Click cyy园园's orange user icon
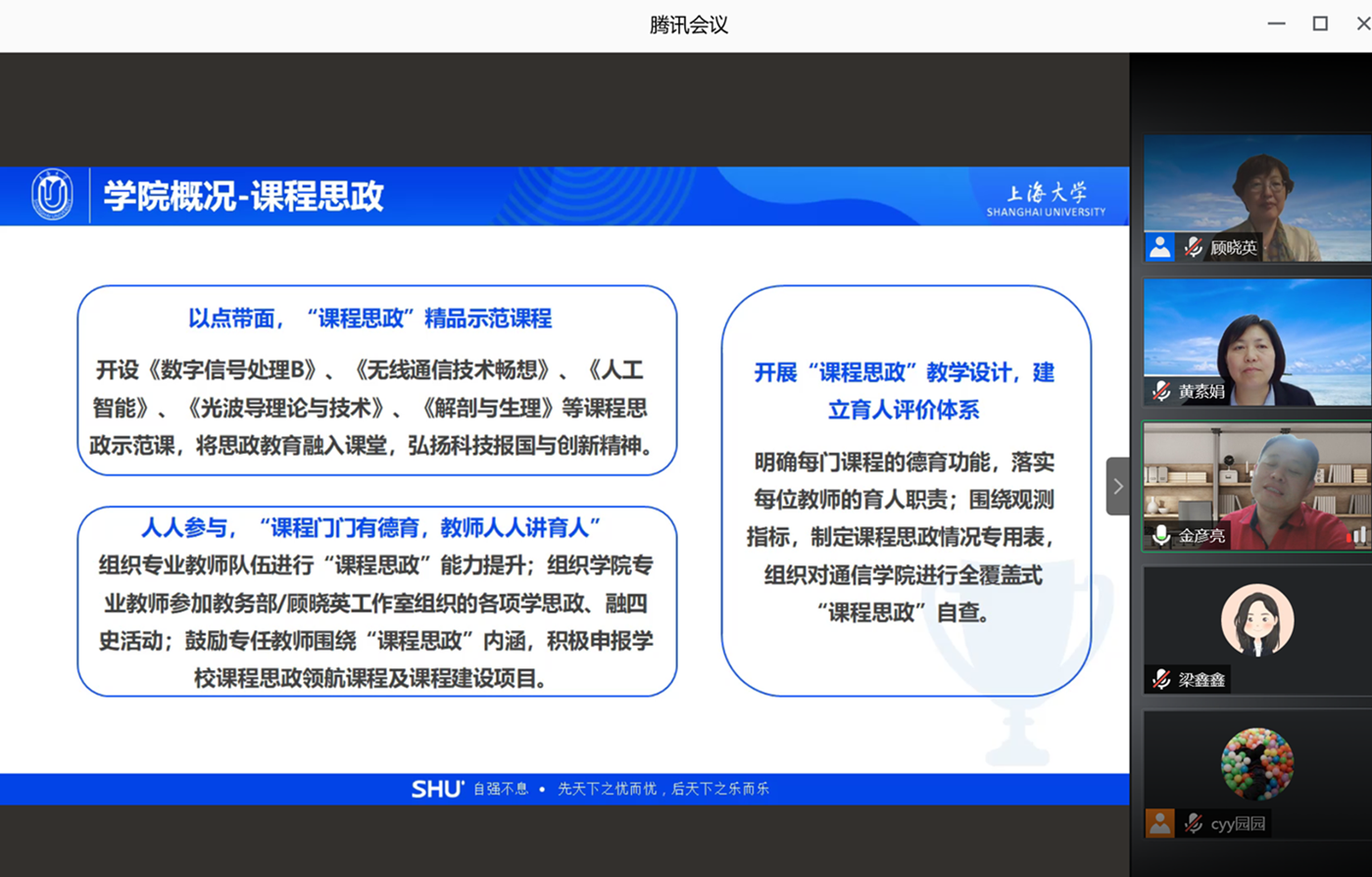1372x877 pixels. click(x=1160, y=823)
